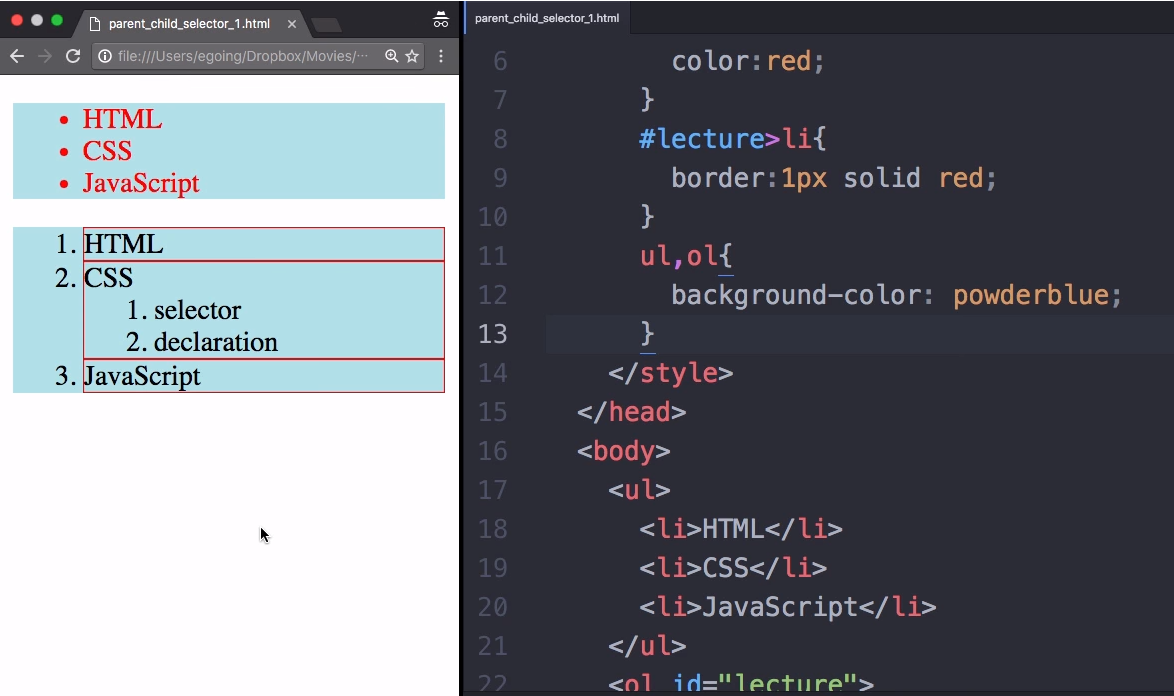Minimize browser window with the yellow button

pos(37,20)
